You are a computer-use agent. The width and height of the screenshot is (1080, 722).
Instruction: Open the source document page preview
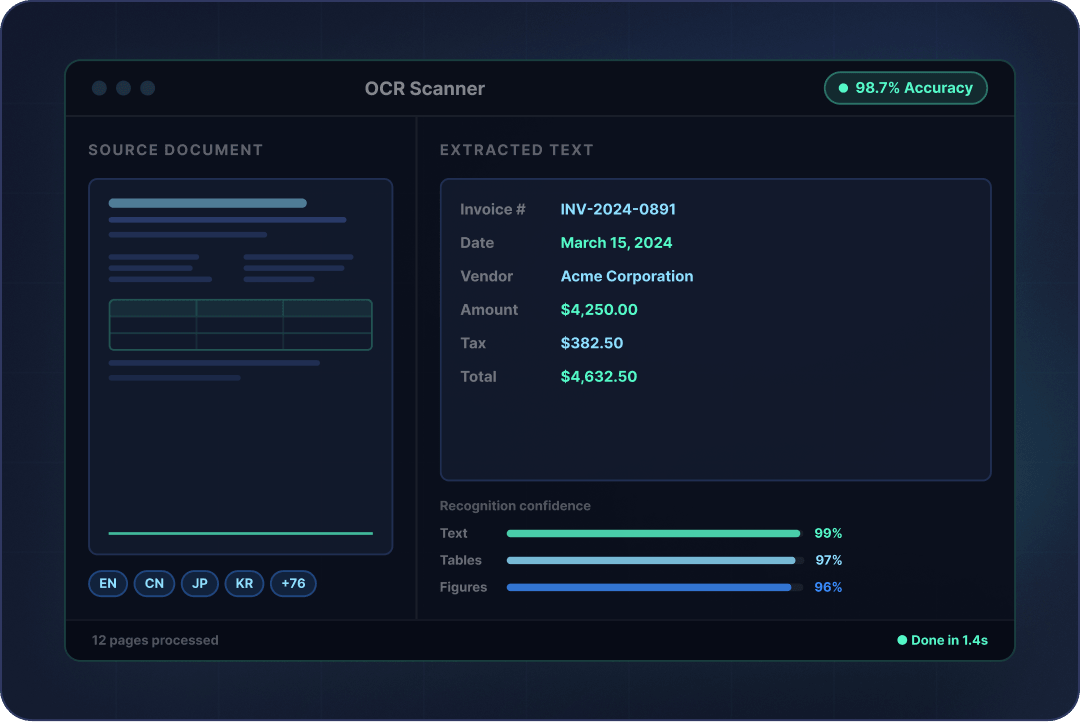pyautogui.click(x=240, y=367)
